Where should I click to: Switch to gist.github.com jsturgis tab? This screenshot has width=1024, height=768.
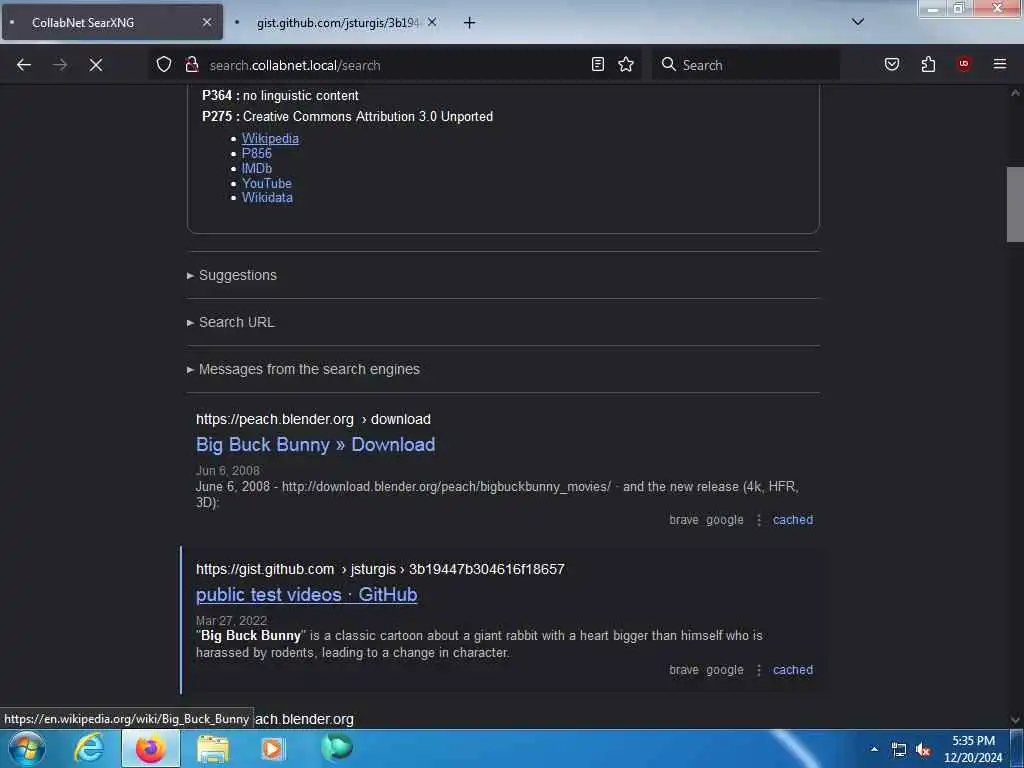[337, 23]
